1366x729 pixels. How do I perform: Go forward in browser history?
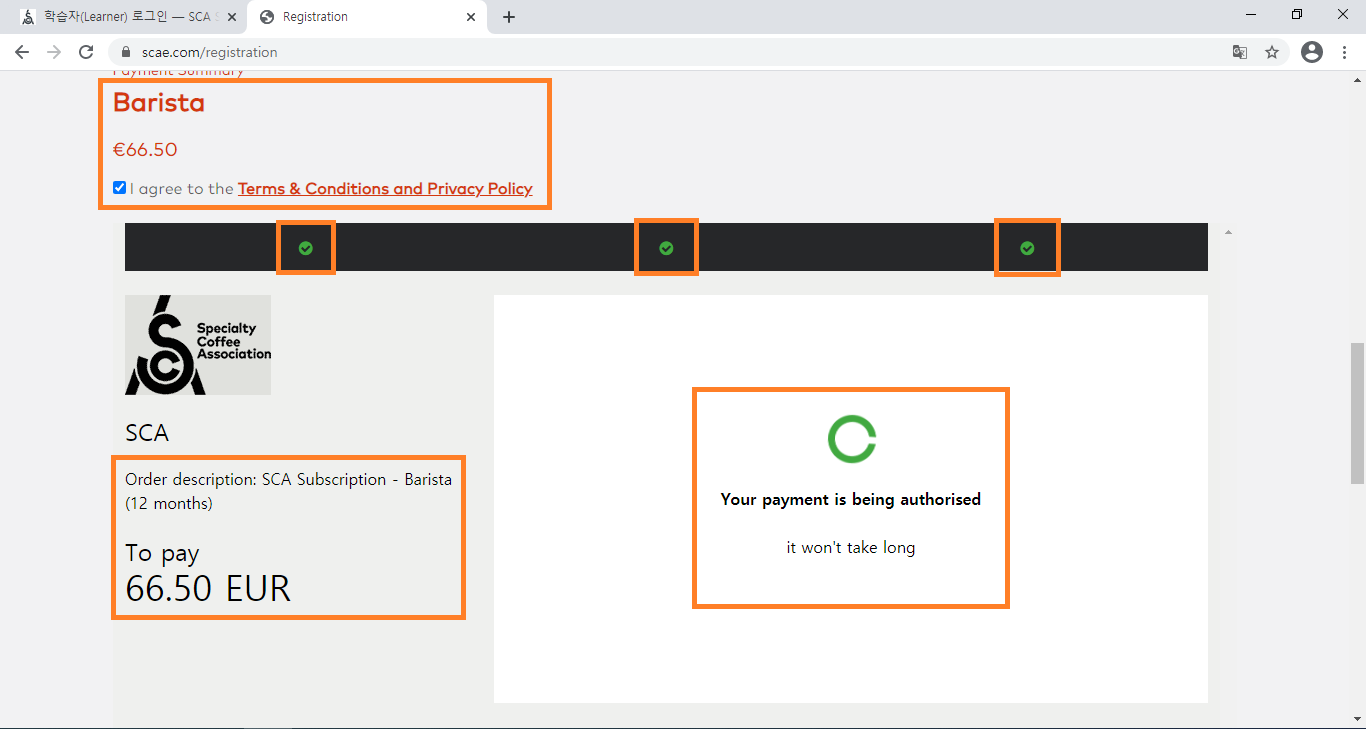[54, 52]
